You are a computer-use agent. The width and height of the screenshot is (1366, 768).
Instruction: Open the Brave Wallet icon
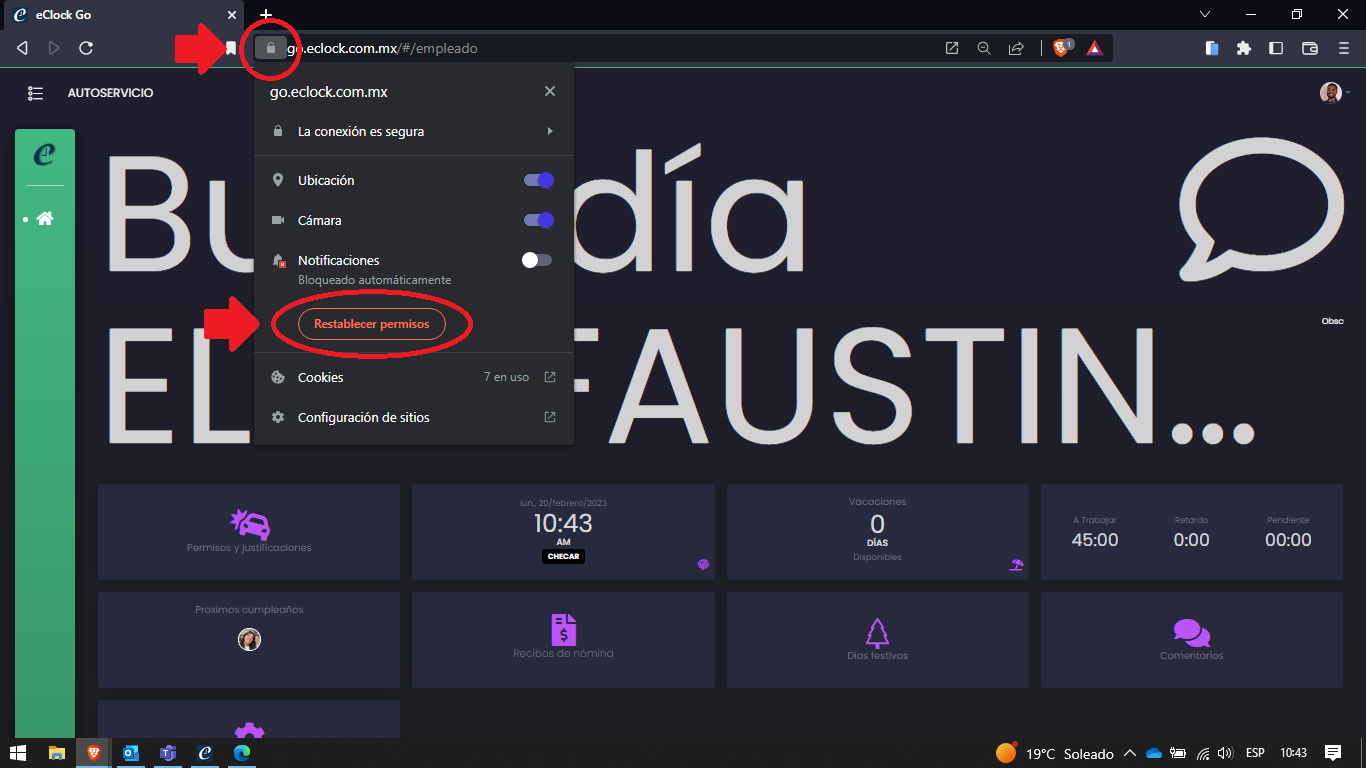tap(1310, 48)
